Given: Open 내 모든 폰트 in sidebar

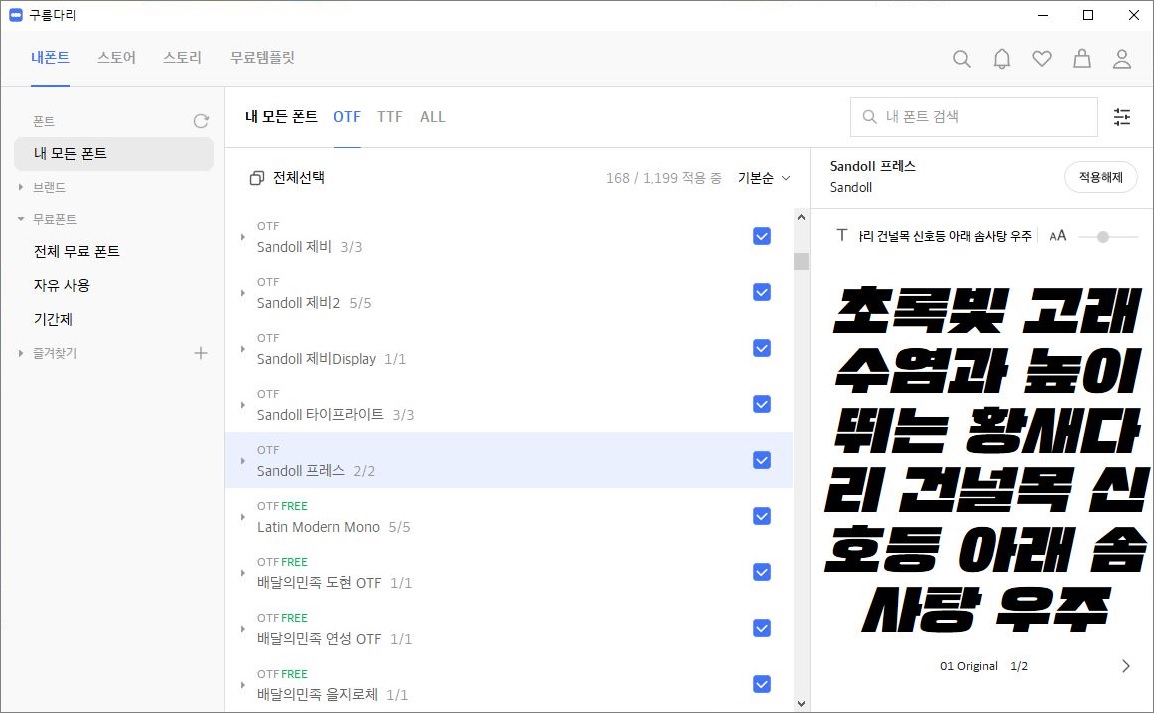Looking at the screenshot, I should 114,154.
